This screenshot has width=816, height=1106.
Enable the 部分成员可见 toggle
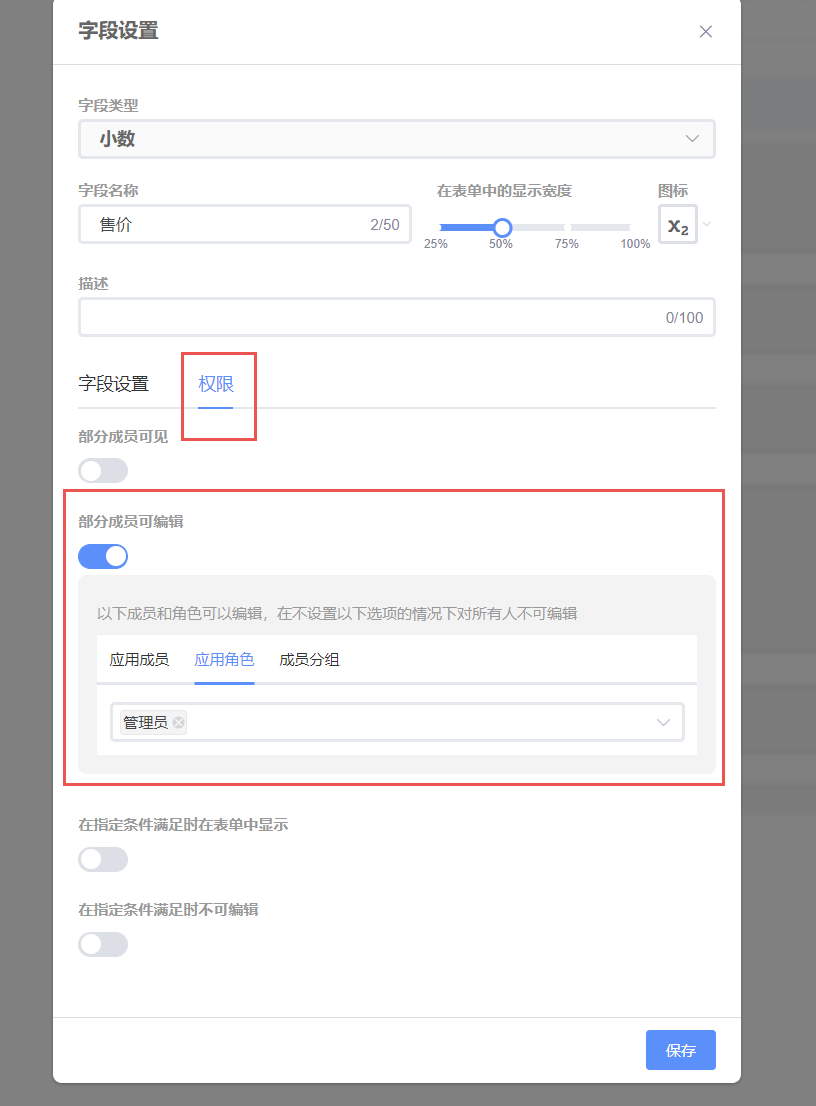click(x=103, y=470)
